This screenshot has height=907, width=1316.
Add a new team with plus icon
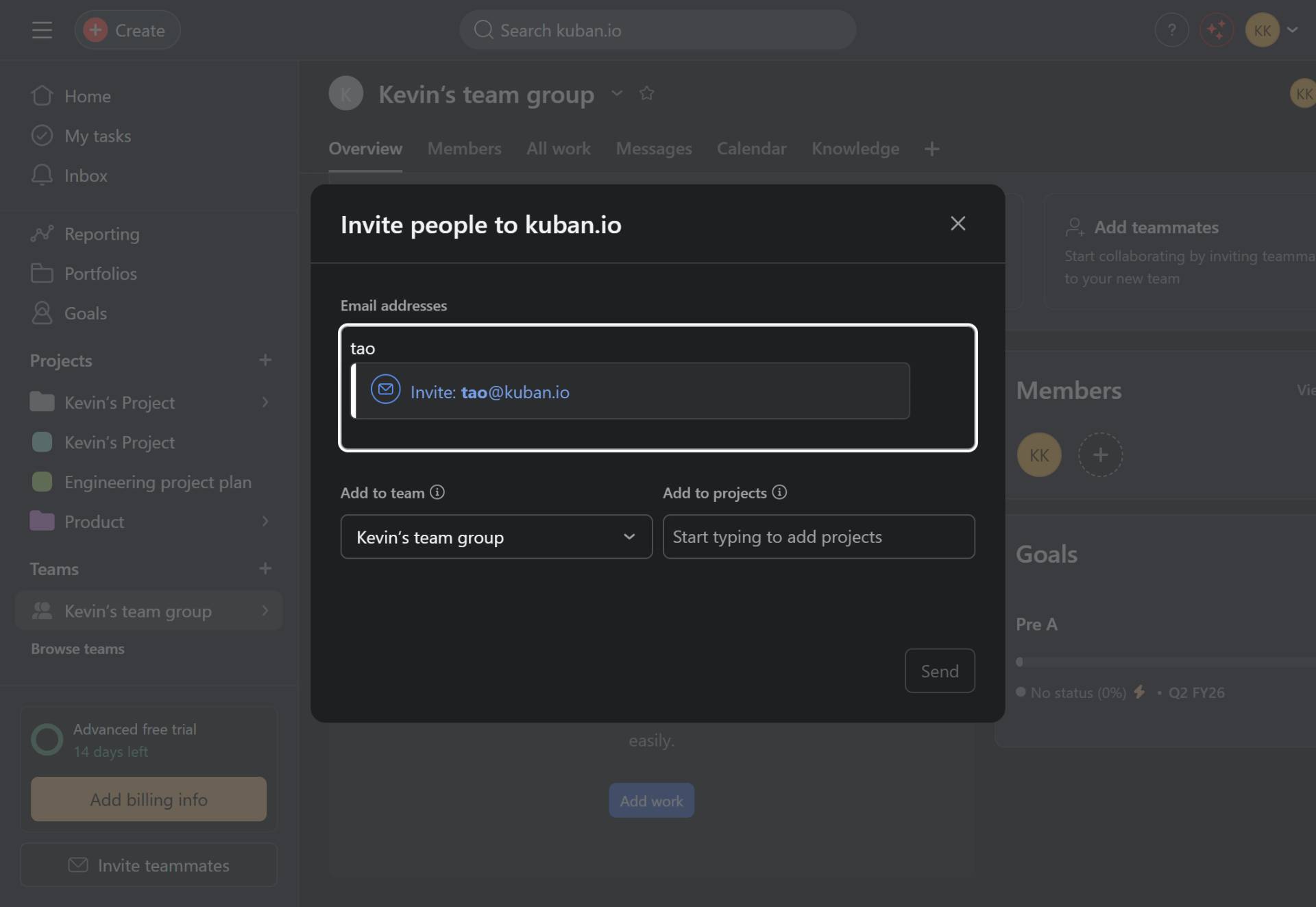click(265, 568)
